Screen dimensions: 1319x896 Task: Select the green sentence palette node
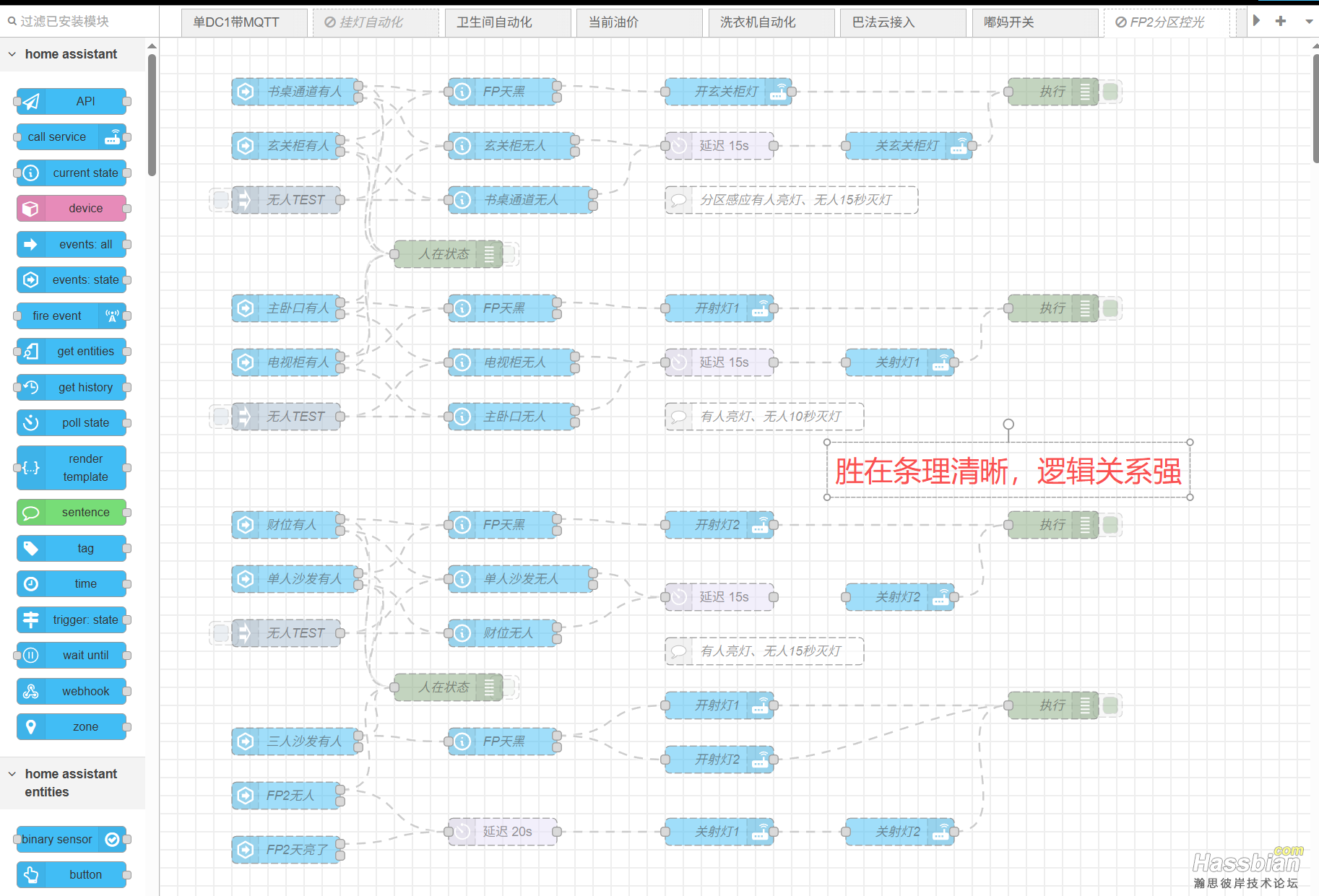72,513
